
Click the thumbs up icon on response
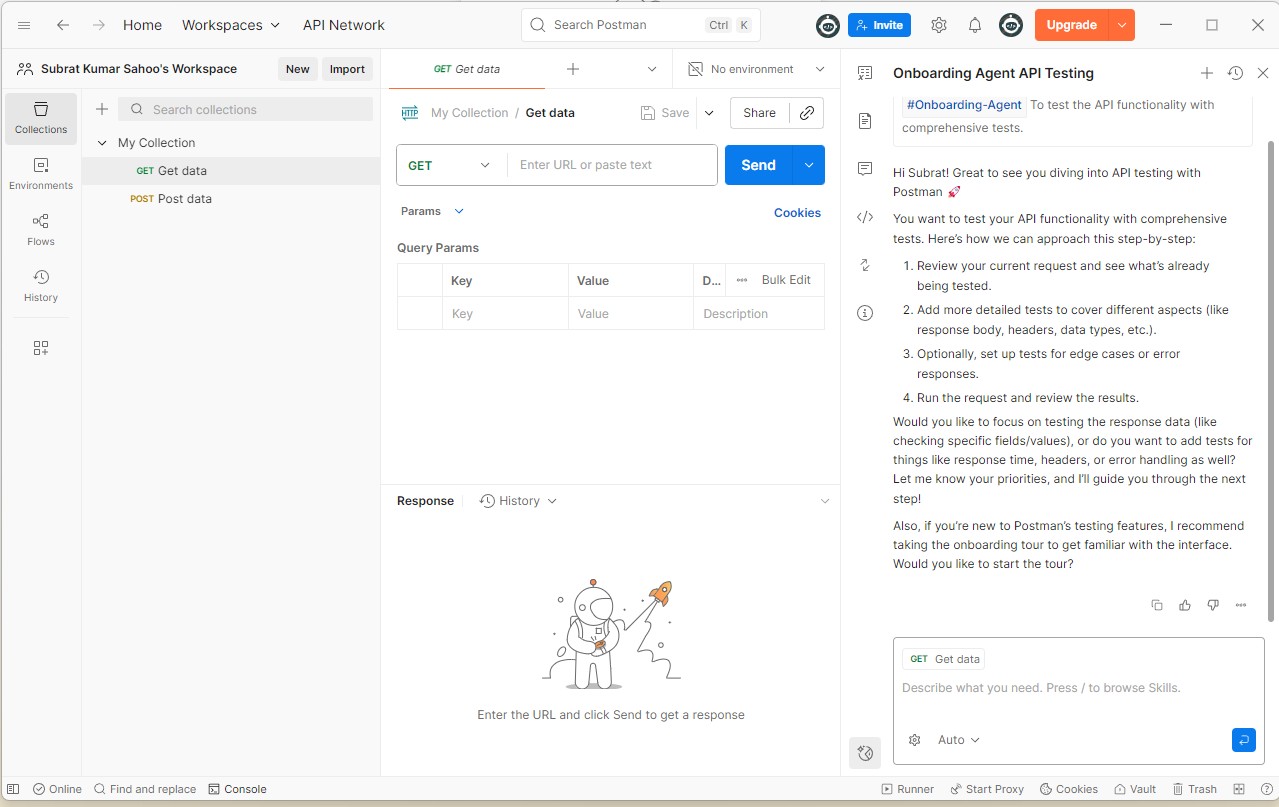(1185, 605)
